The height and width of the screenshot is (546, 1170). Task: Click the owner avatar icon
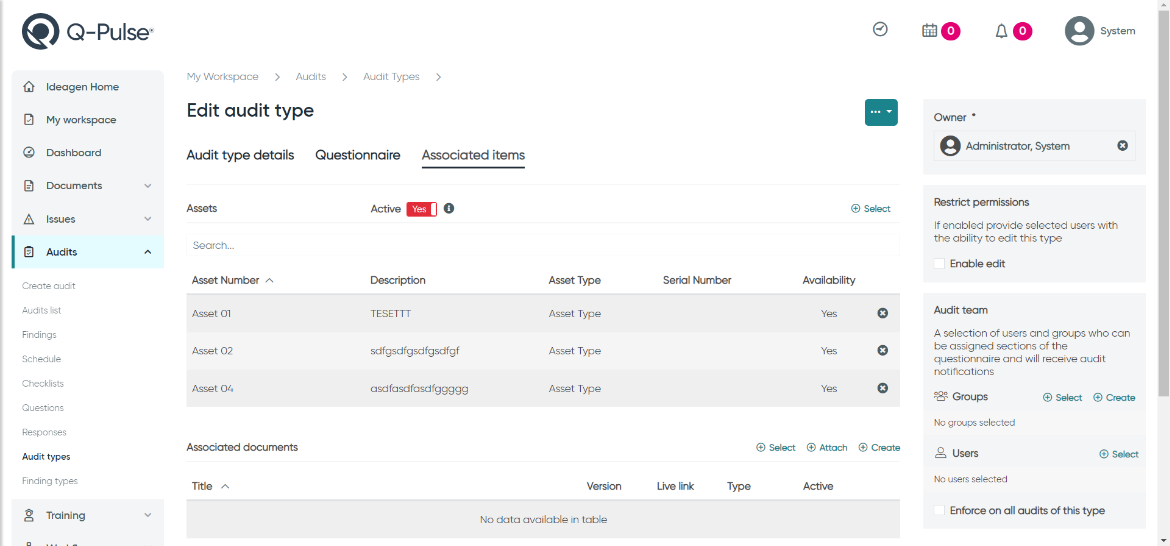(950, 145)
